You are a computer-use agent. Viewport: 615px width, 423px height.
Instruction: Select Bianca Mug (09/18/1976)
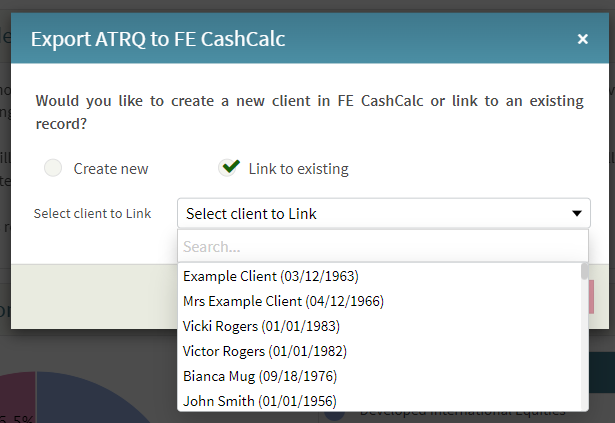379,376
